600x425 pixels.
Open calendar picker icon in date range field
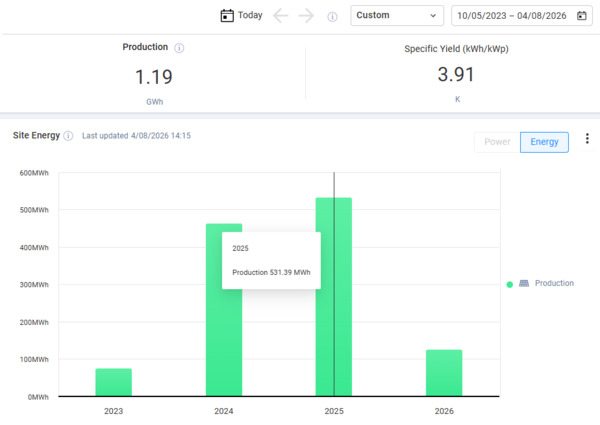coord(581,16)
